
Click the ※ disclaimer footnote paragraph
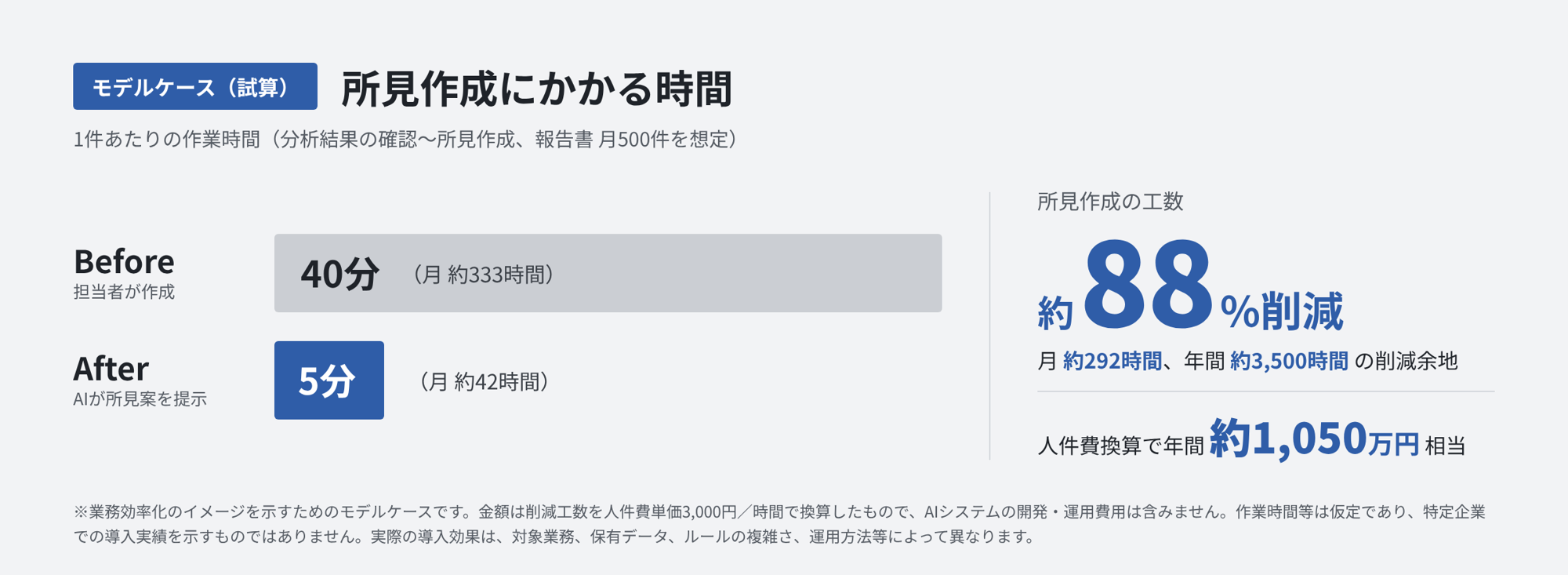[779, 524]
